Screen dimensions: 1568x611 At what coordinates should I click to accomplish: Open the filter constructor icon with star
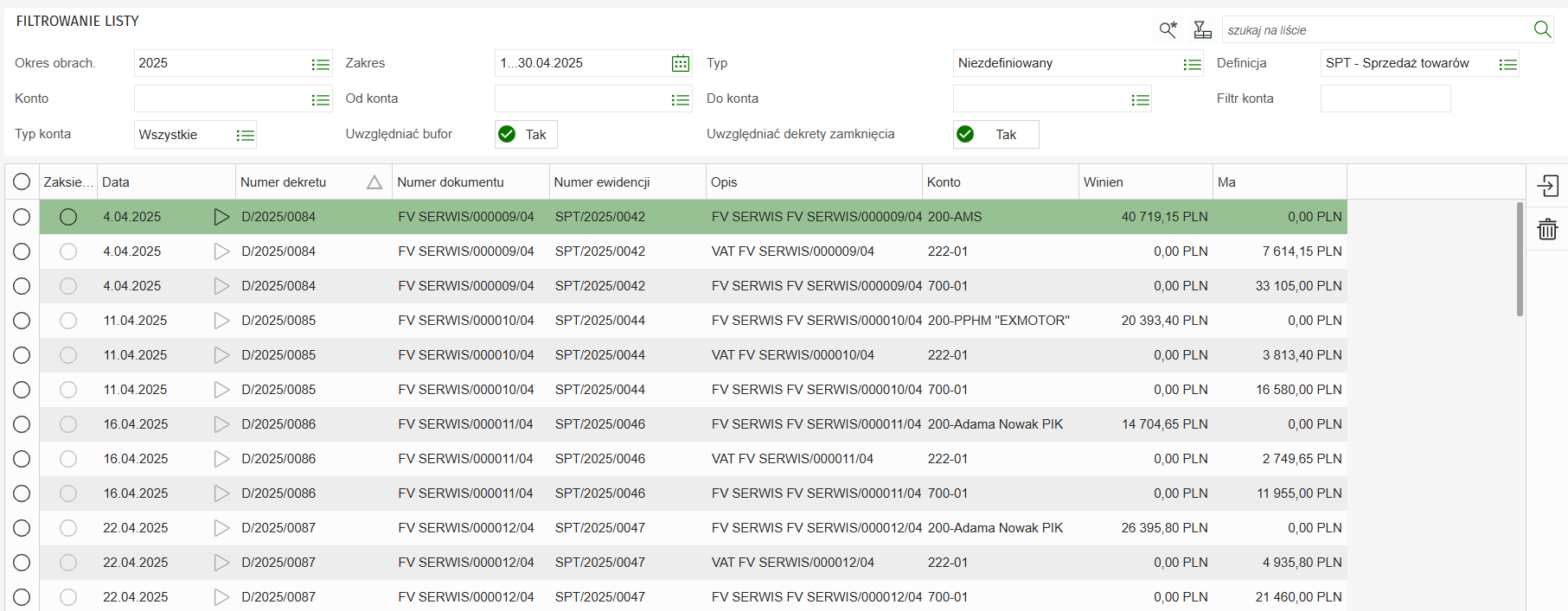pos(1168,30)
